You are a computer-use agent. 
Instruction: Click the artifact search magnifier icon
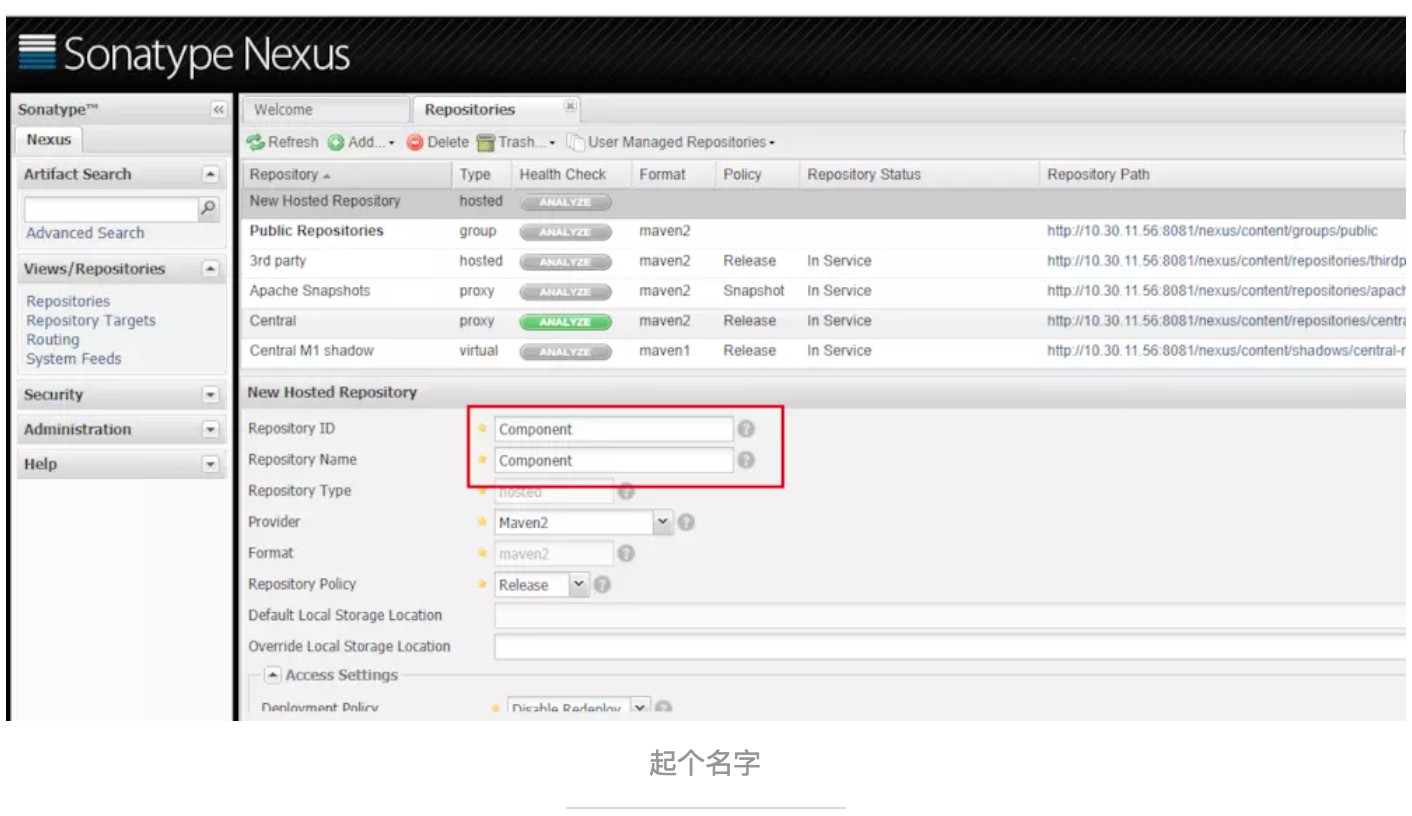[x=208, y=209]
